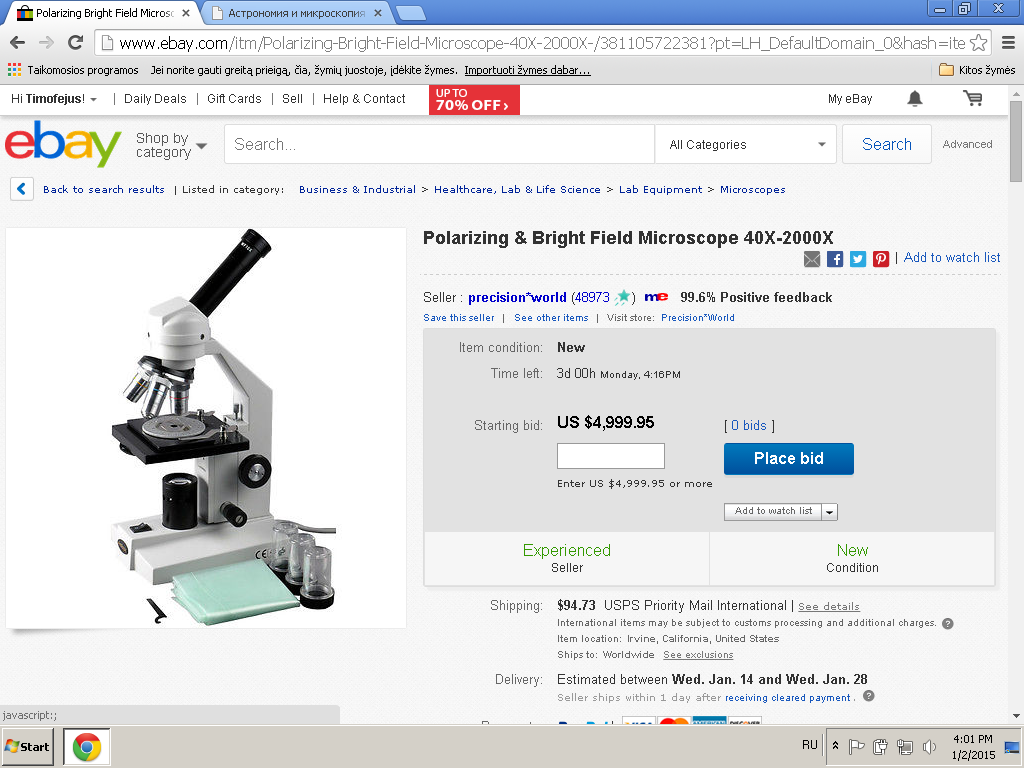Click the Action Center flag tray icon

pos(857,746)
